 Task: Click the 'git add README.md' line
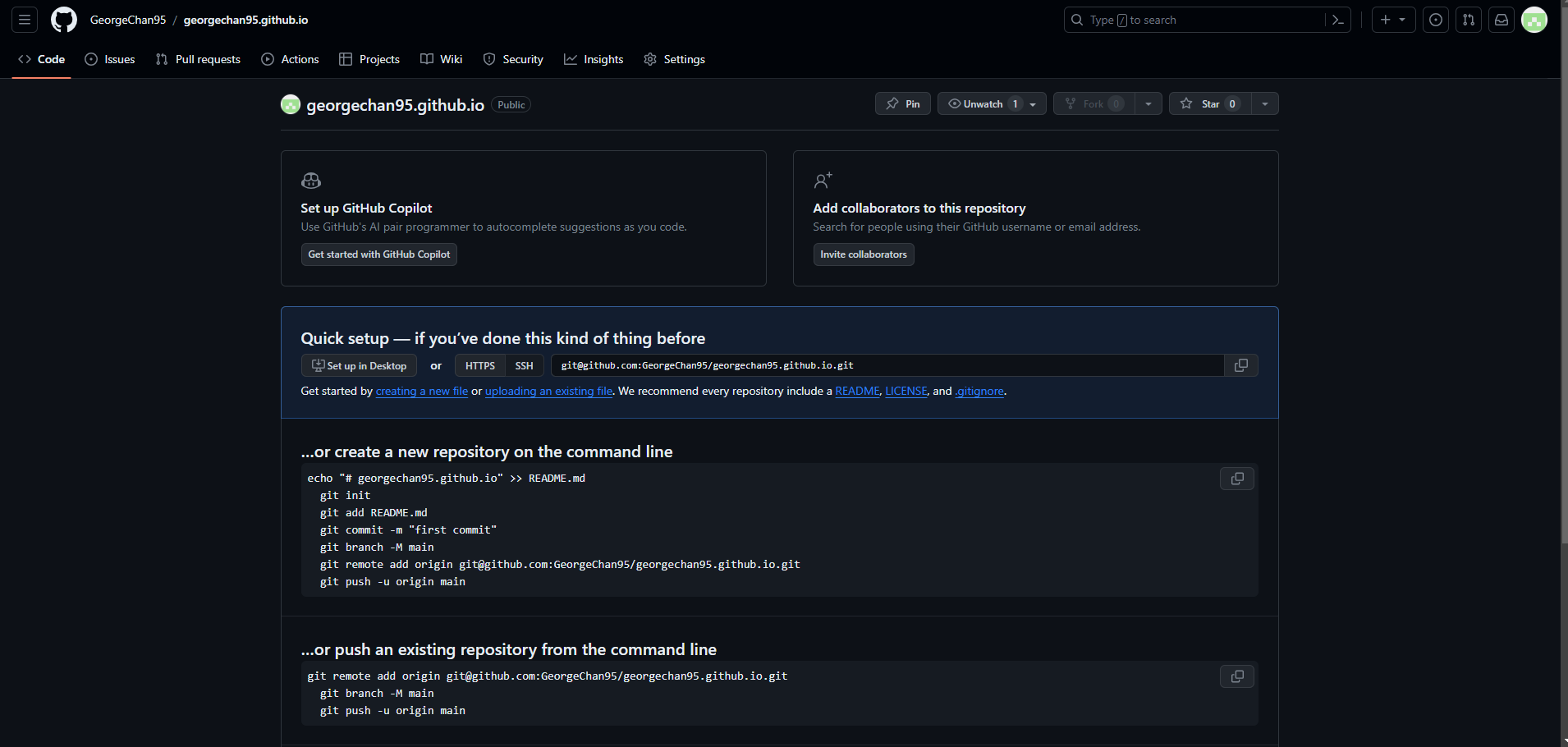(x=374, y=512)
